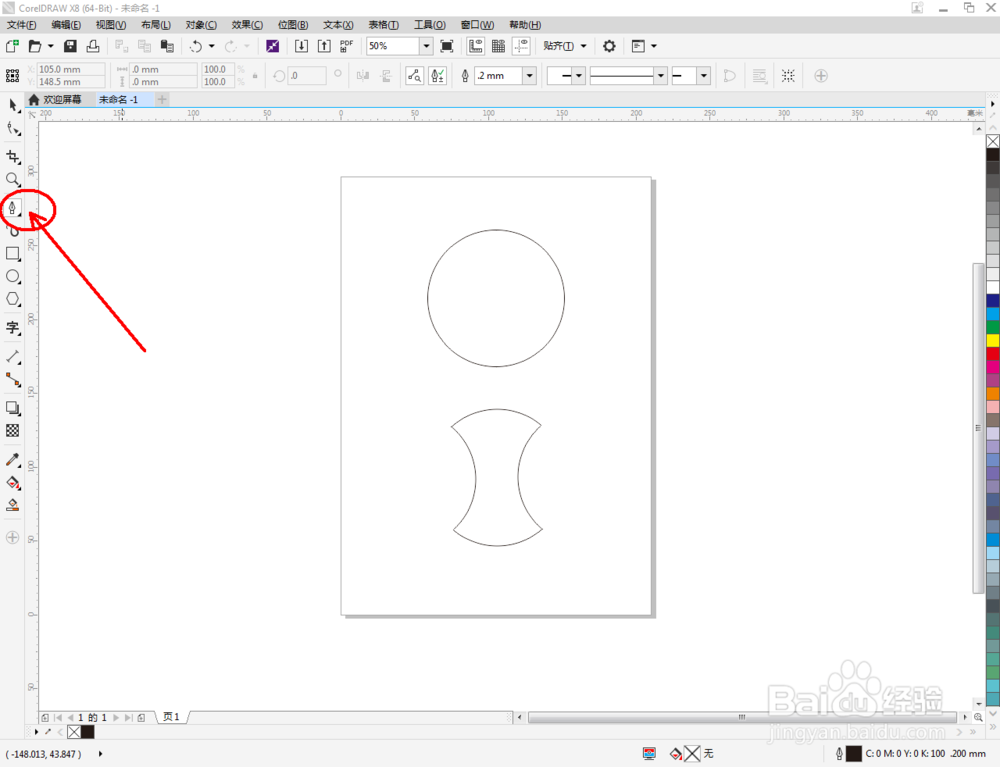
Task: Select the Rectangle tool
Action: pos(13,254)
